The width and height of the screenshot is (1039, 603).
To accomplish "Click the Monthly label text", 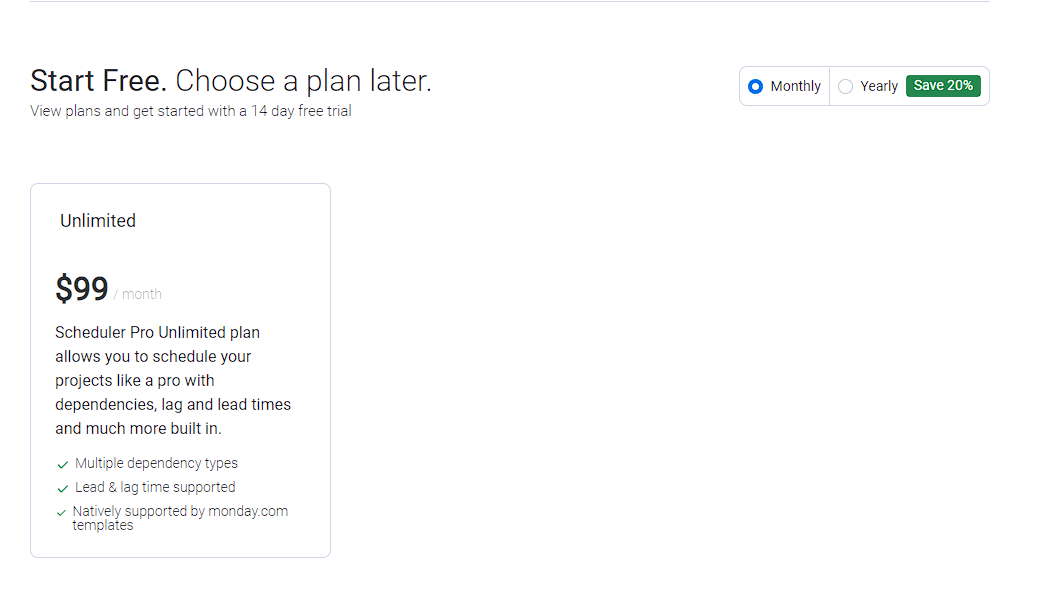I will [795, 86].
